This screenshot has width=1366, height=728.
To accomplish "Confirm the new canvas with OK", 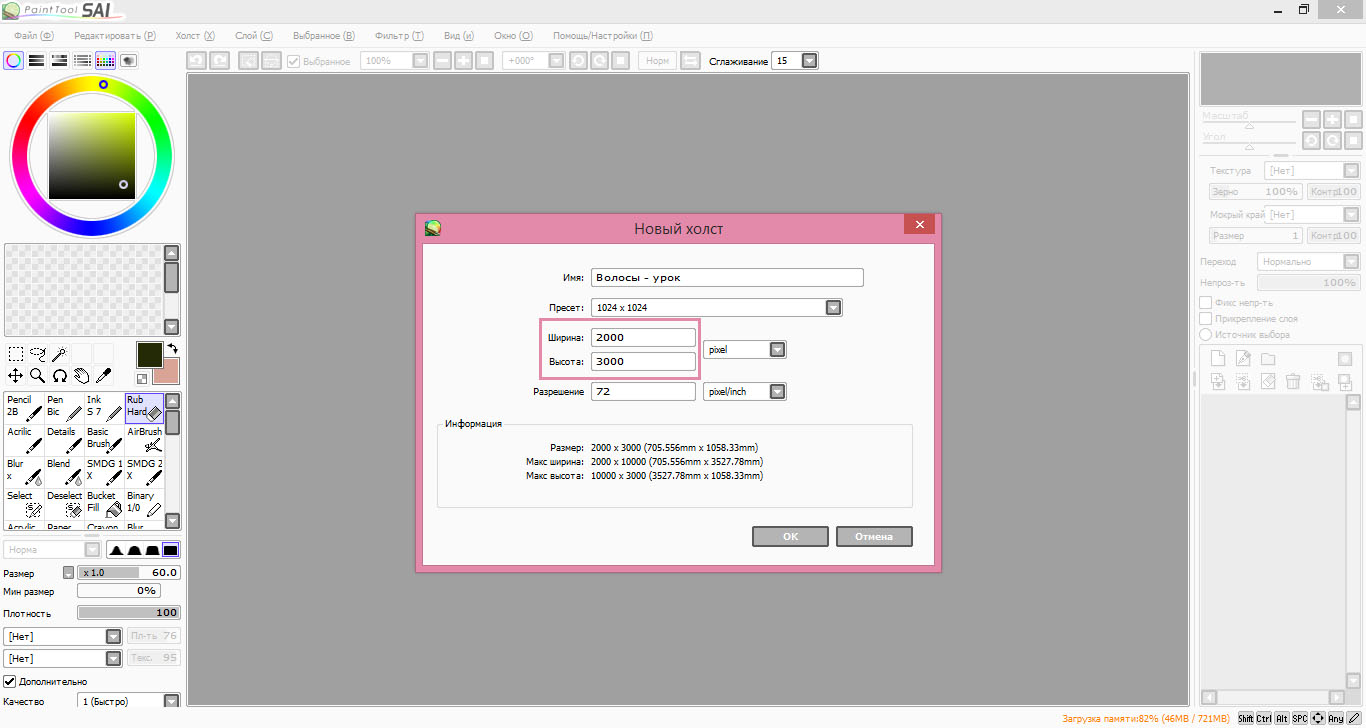I will tap(790, 537).
